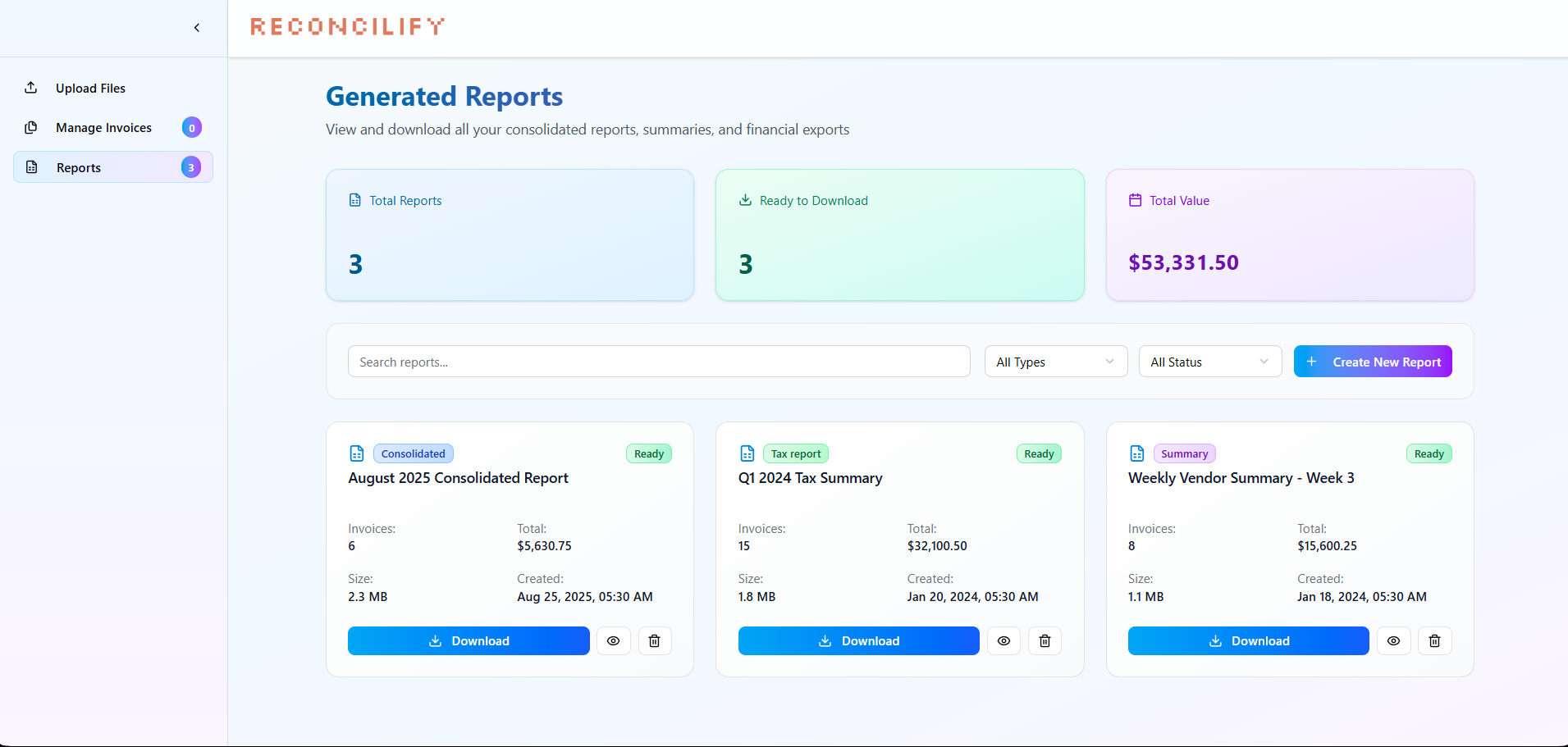Viewport: 1568px width, 747px height.
Task: Go to Manage Invoices page
Action: (113, 127)
